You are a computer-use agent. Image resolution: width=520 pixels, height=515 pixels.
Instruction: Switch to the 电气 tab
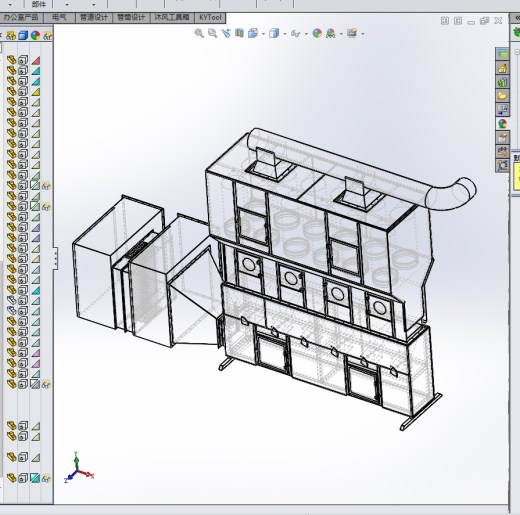59,18
